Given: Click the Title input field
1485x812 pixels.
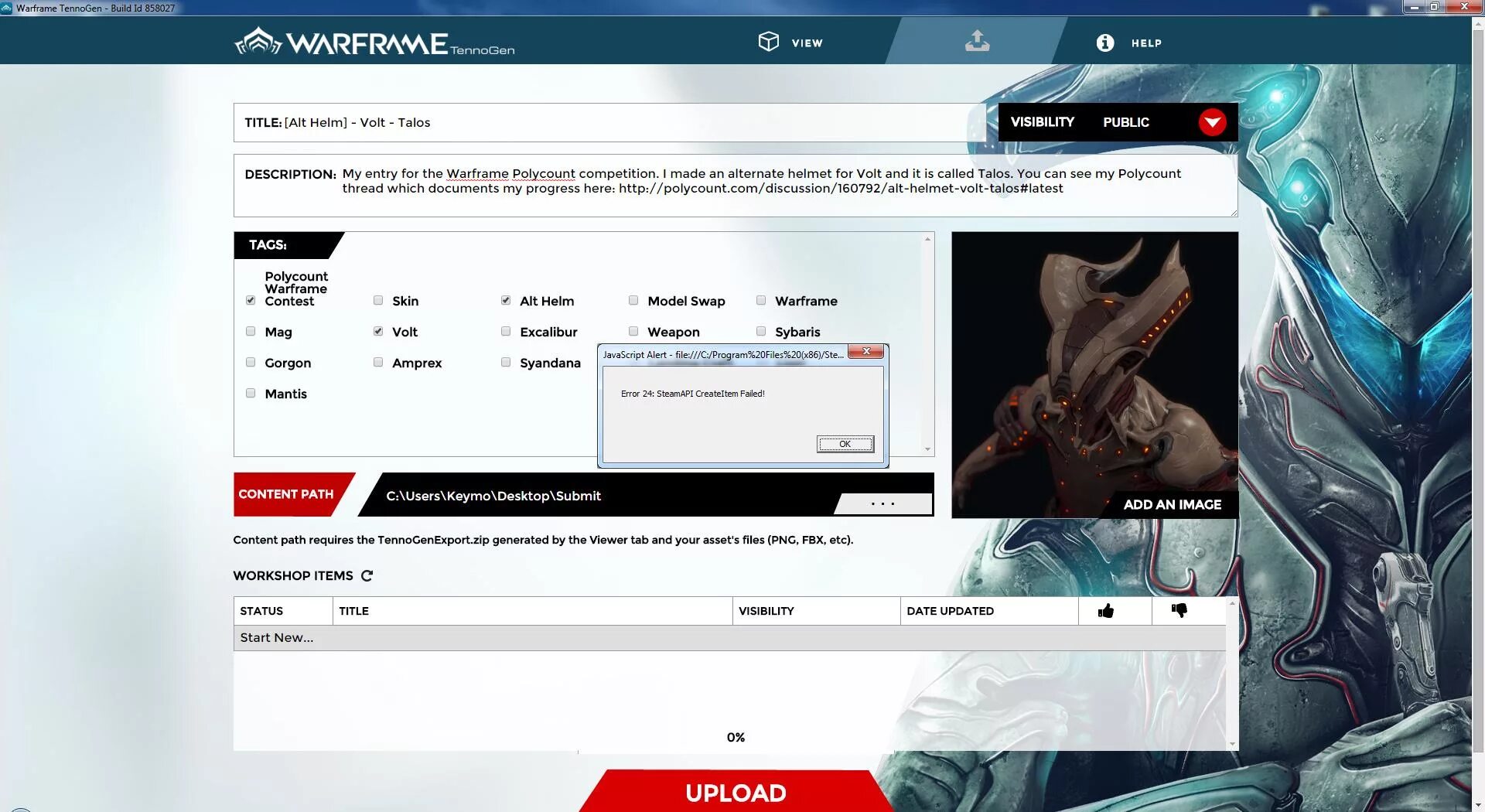Looking at the screenshot, I should (609, 122).
